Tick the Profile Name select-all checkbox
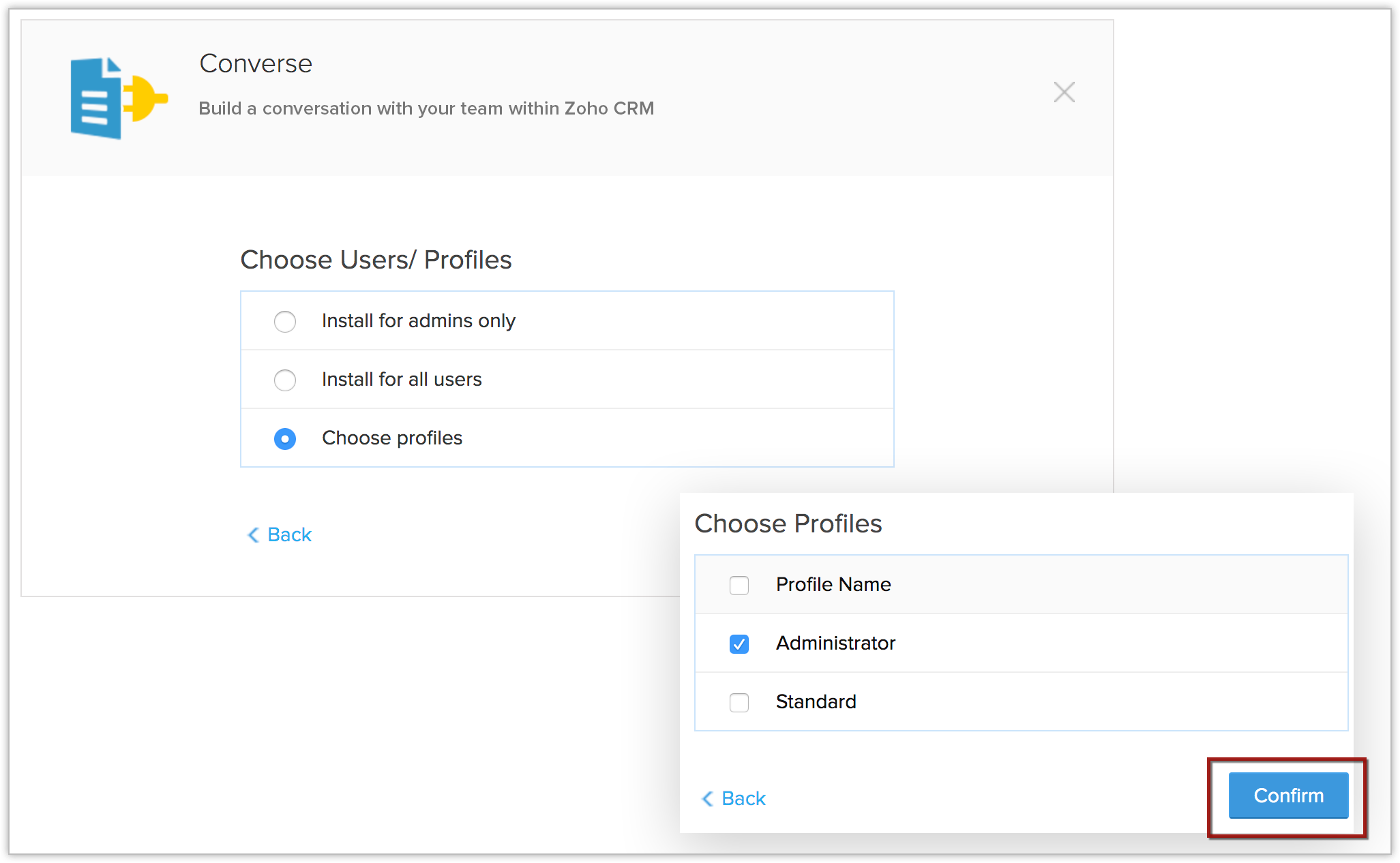The image size is (1400, 863). (x=739, y=585)
